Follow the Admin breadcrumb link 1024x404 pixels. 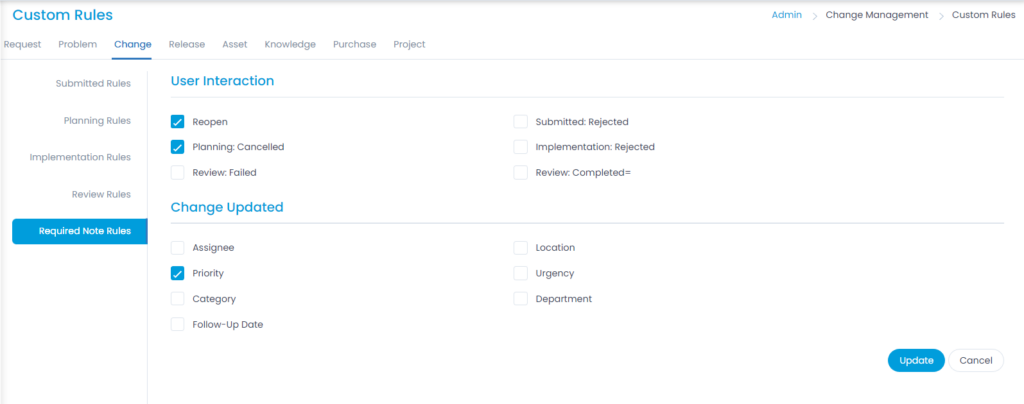tap(788, 15)
